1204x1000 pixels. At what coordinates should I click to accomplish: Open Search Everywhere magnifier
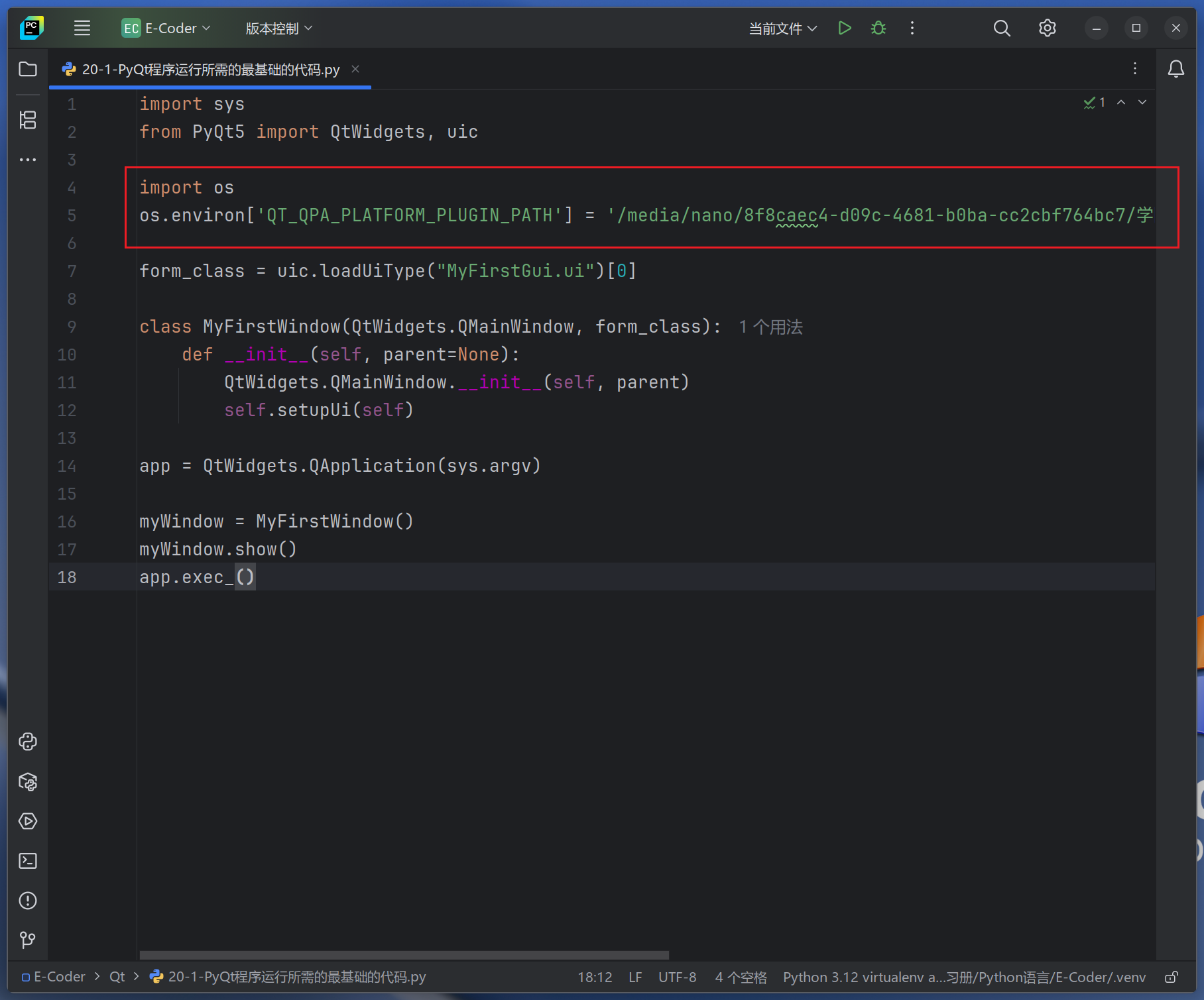click(x=1002, y=28)
